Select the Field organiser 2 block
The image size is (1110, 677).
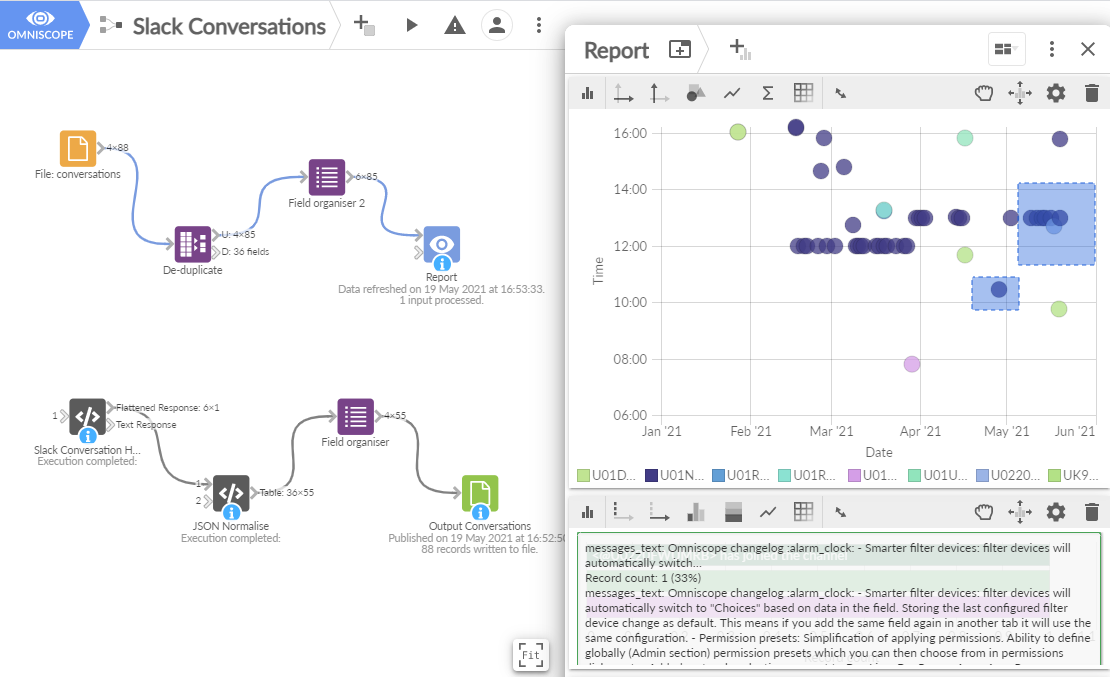click(327, 177)
